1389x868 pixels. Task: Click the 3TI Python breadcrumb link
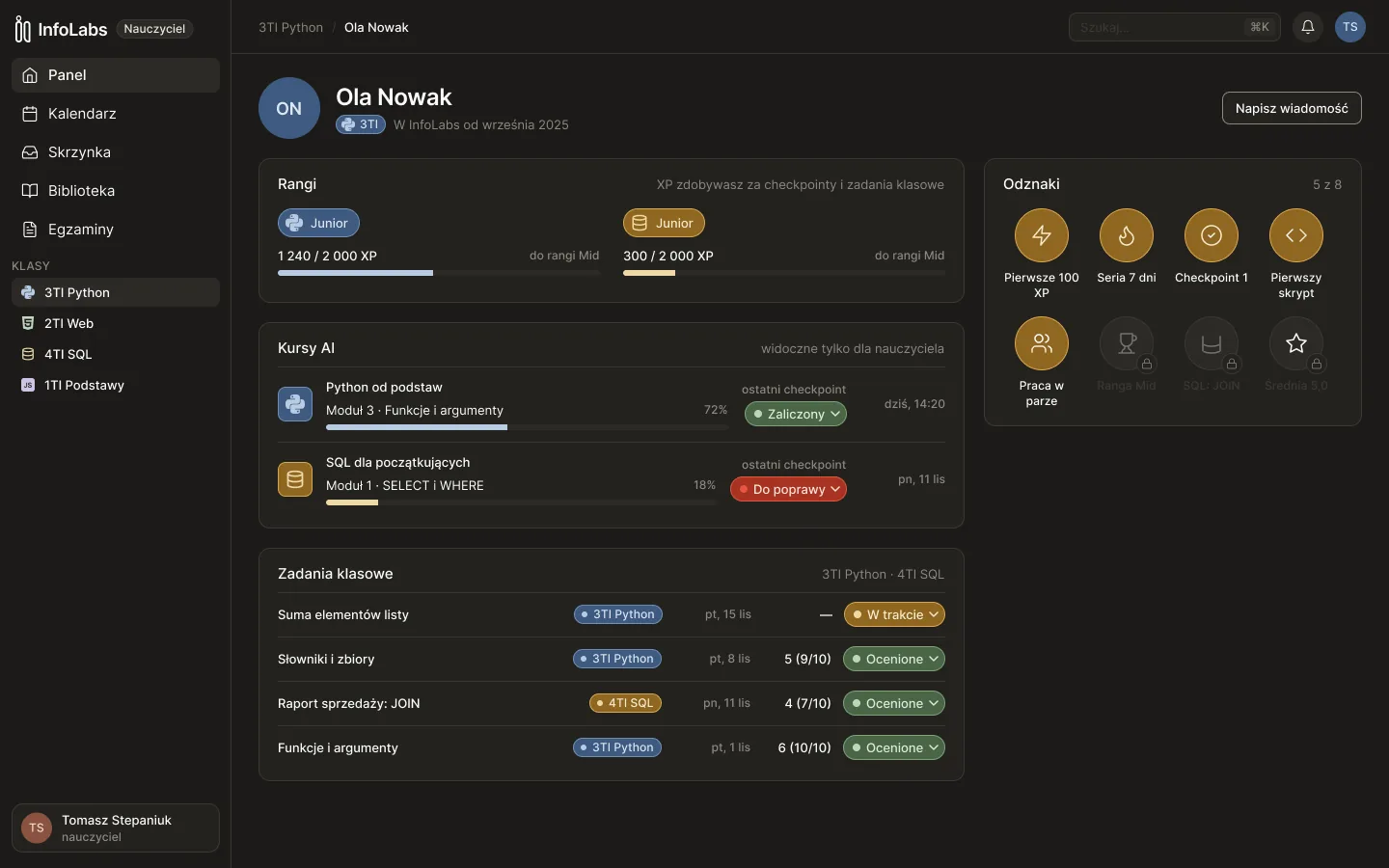tap(290, 27)
